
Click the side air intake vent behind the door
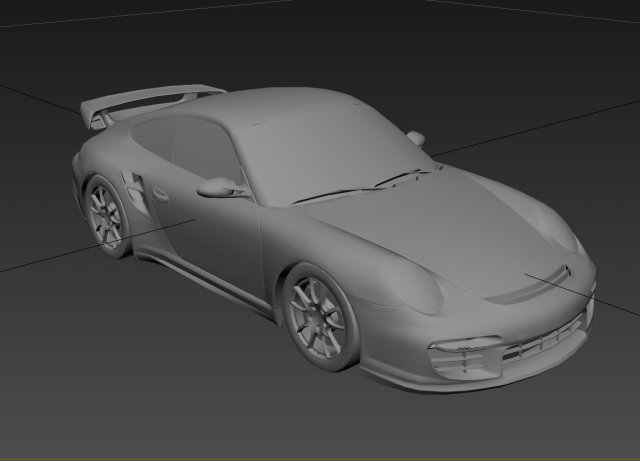(134, 185)
